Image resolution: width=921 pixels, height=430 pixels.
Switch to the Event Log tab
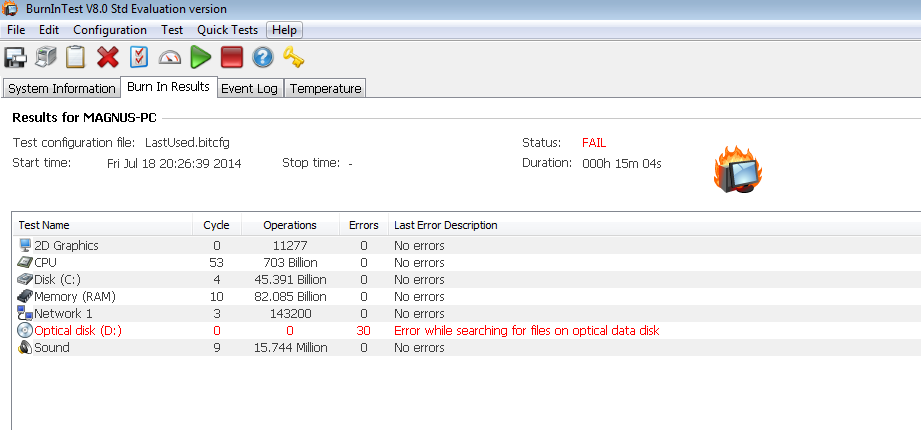[249, 89]
